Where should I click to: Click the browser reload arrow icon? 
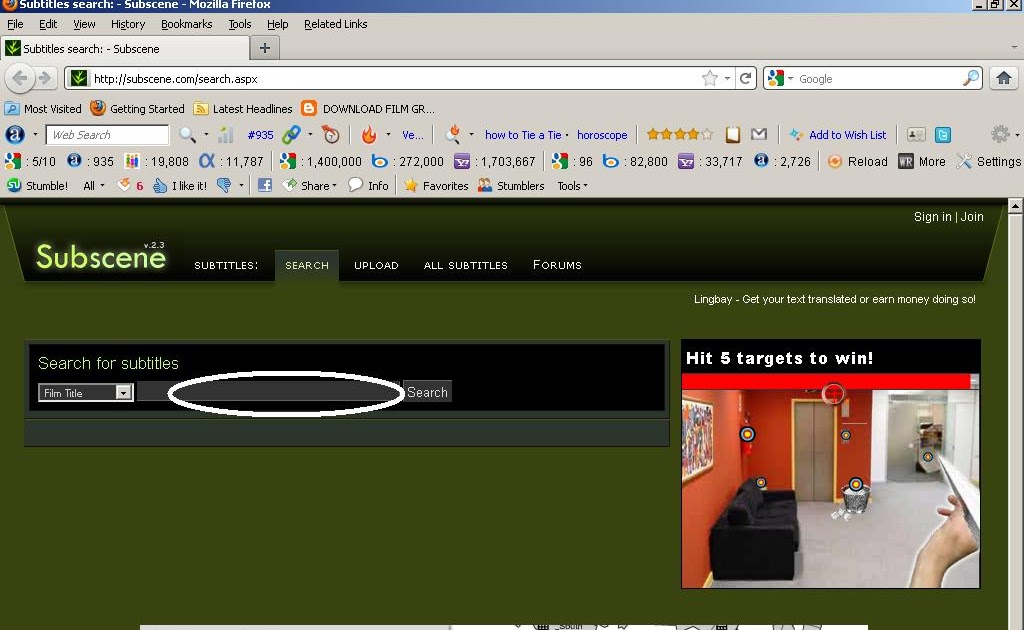(745, 78)
